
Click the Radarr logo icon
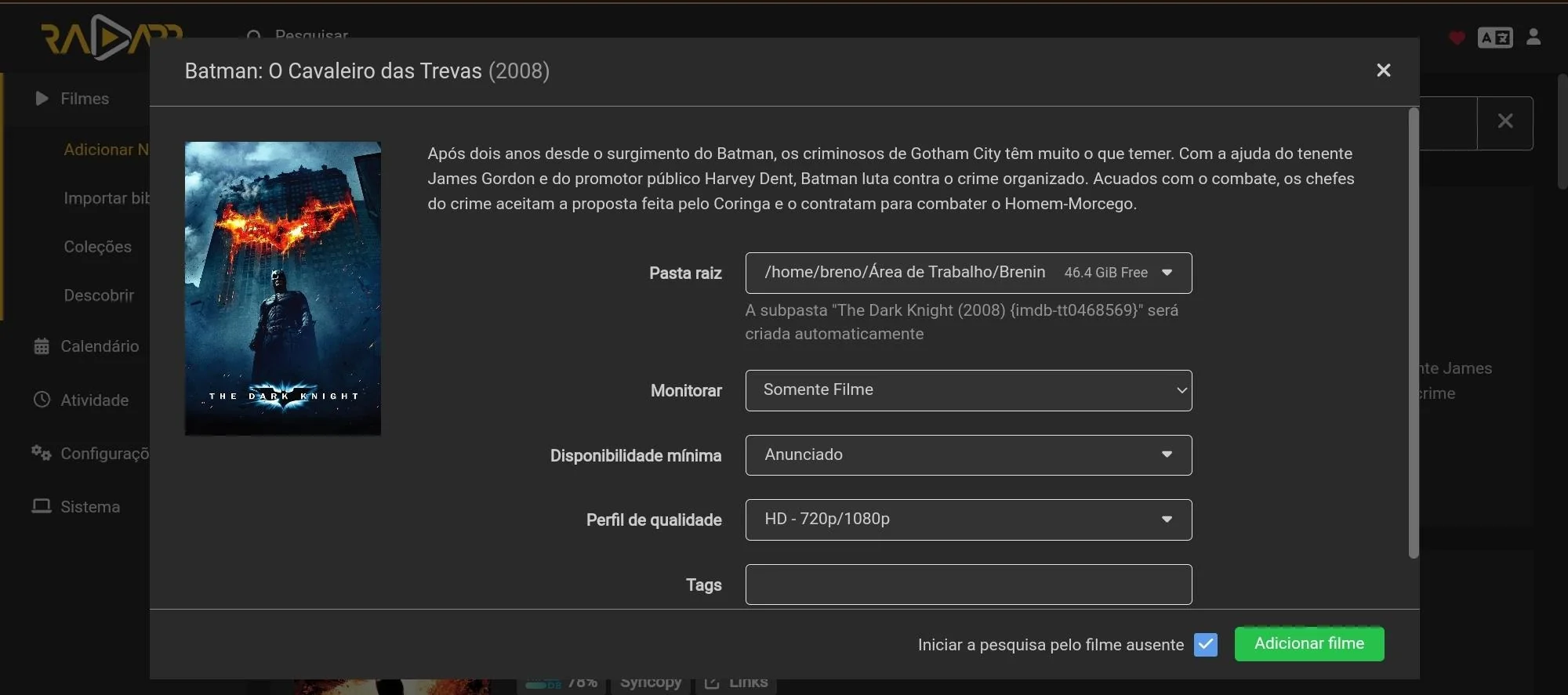(x=110, y=38)
